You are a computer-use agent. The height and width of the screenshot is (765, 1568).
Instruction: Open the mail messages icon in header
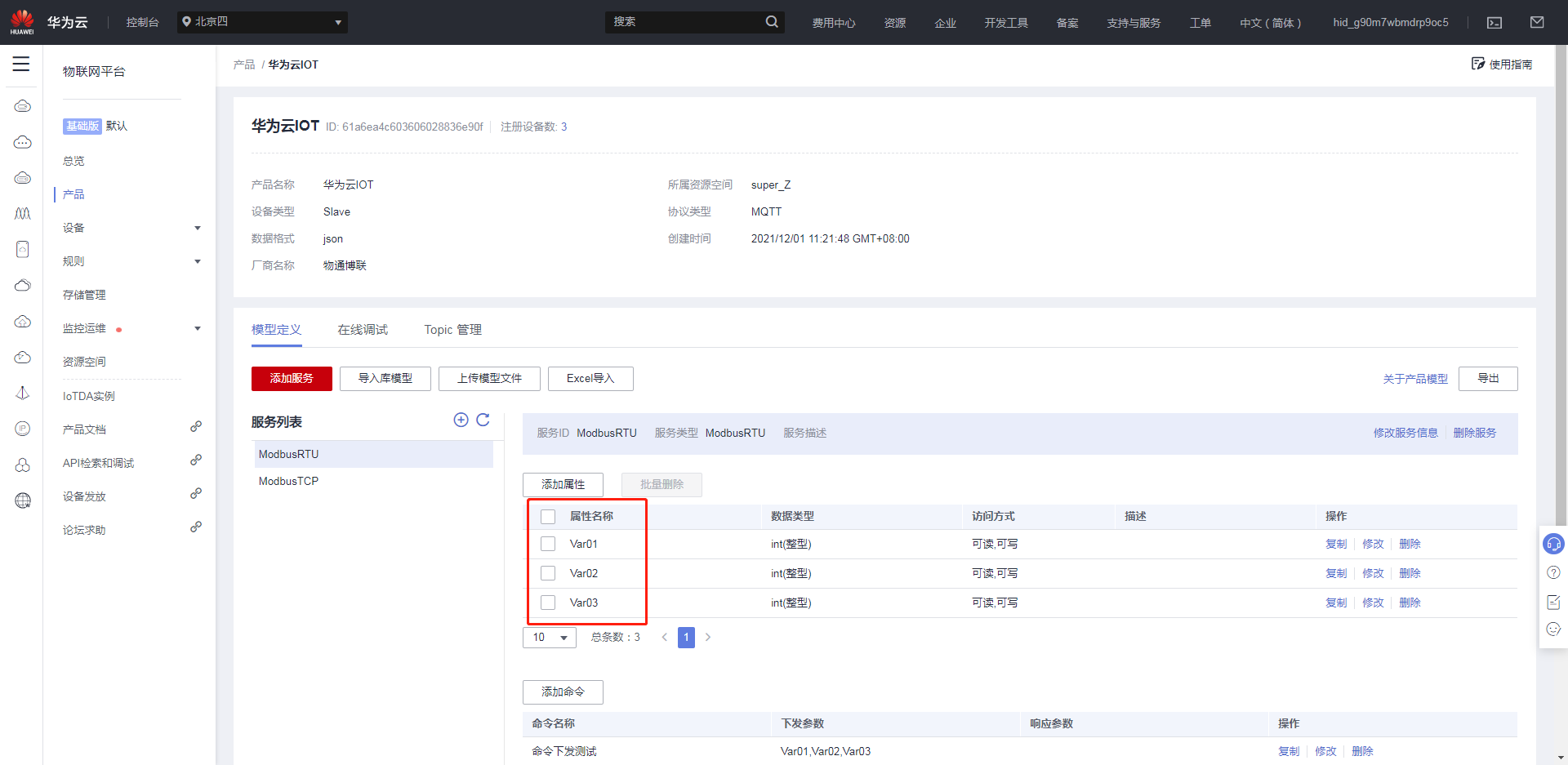pyautogui.click(x=1537, y=23)
